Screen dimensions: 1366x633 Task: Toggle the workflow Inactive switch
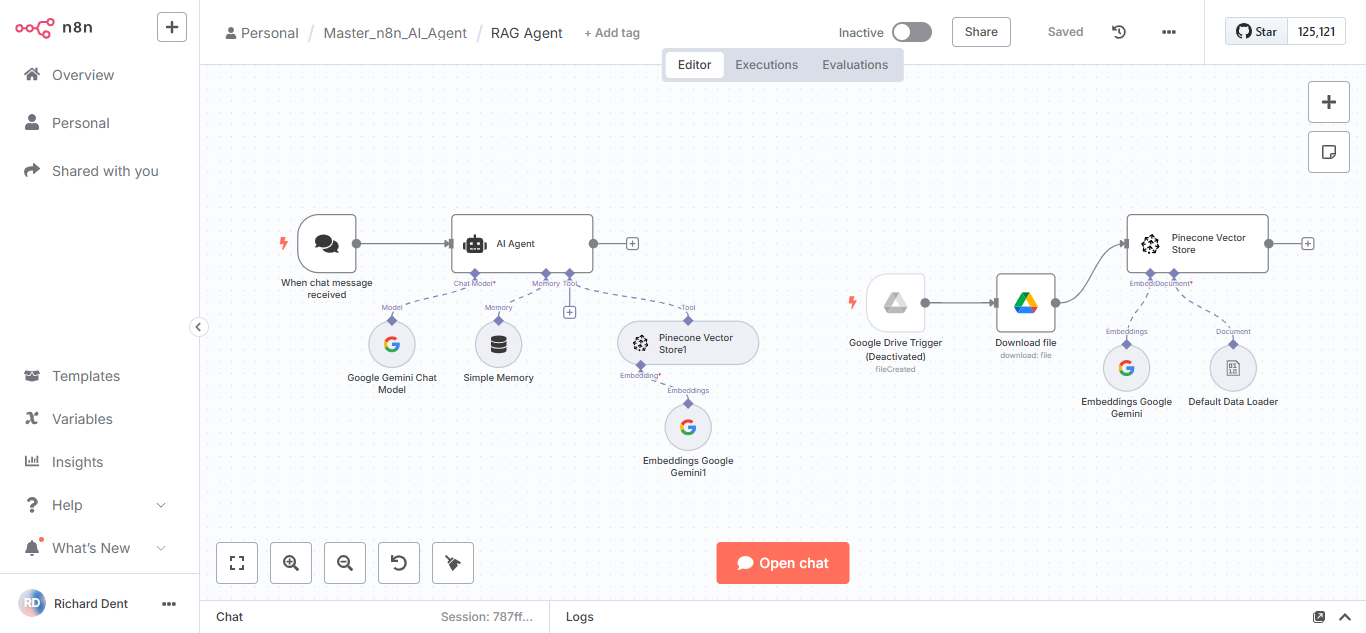911,32
